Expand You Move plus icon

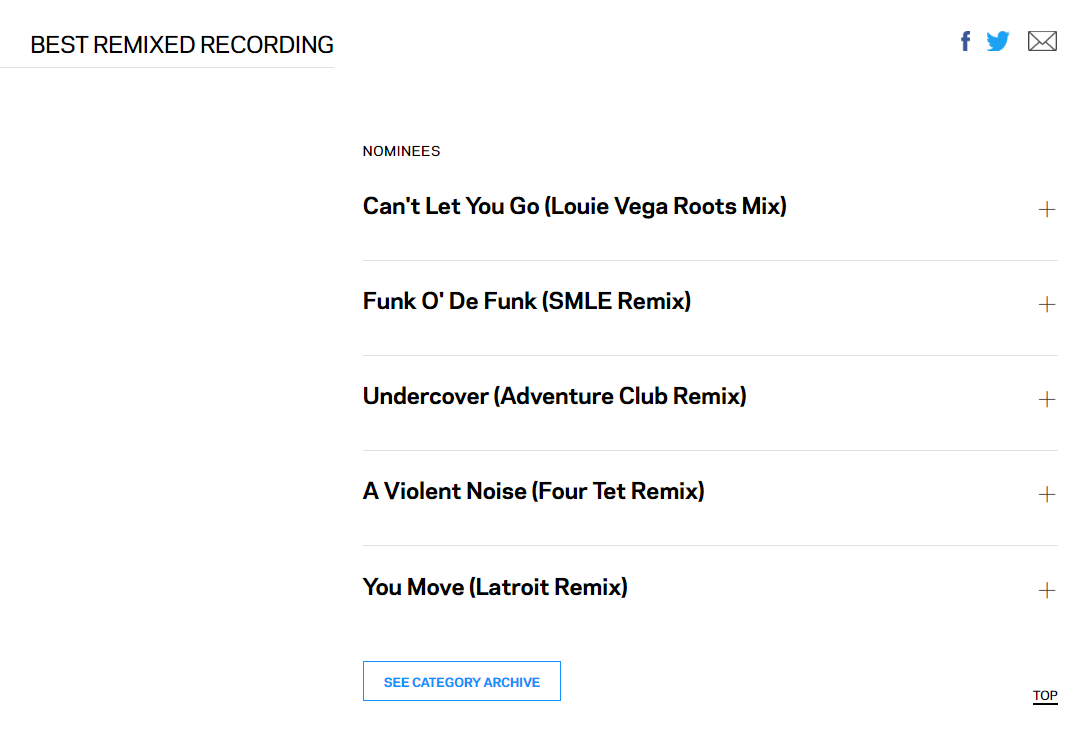coord(1047,590)
